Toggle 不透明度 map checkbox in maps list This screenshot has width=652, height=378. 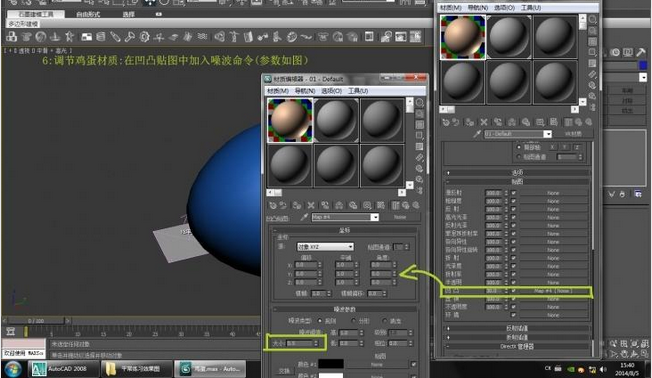tap(514, 307)
